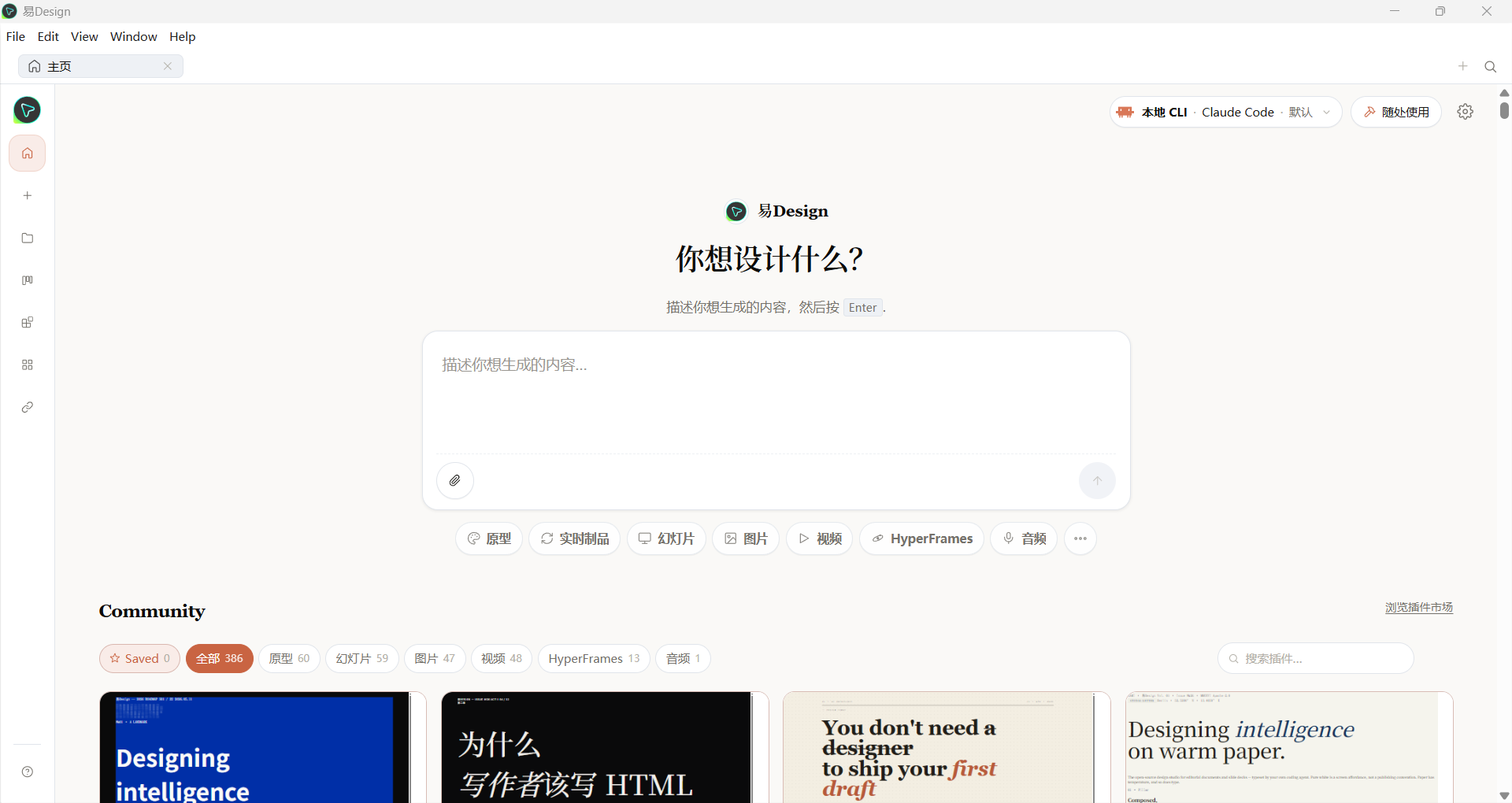Click the vertical scrollbar thumb
The width and height of the screenshot is (1512, 803).
1504,110
